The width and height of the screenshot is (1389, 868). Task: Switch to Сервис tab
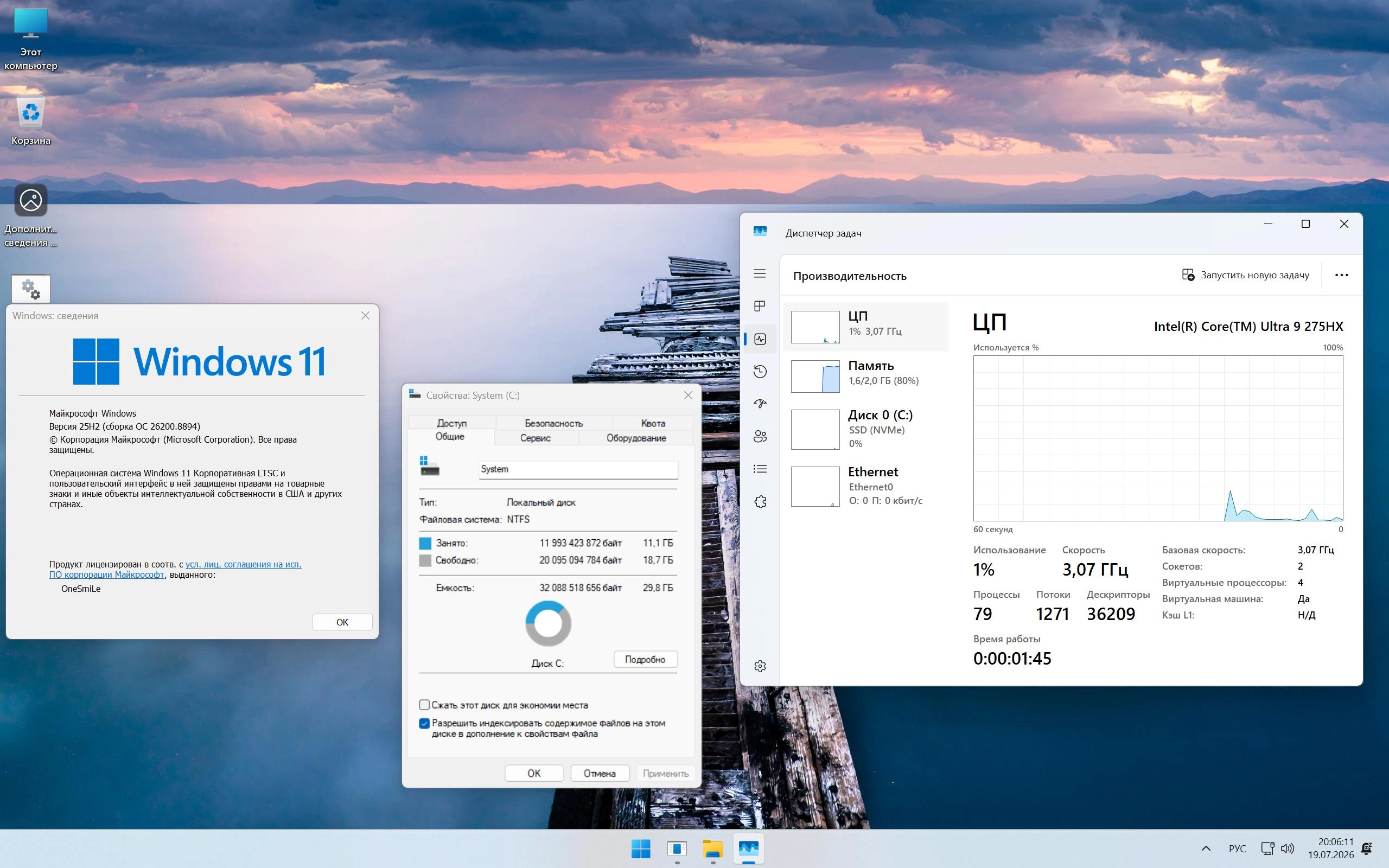pos(536,438)
